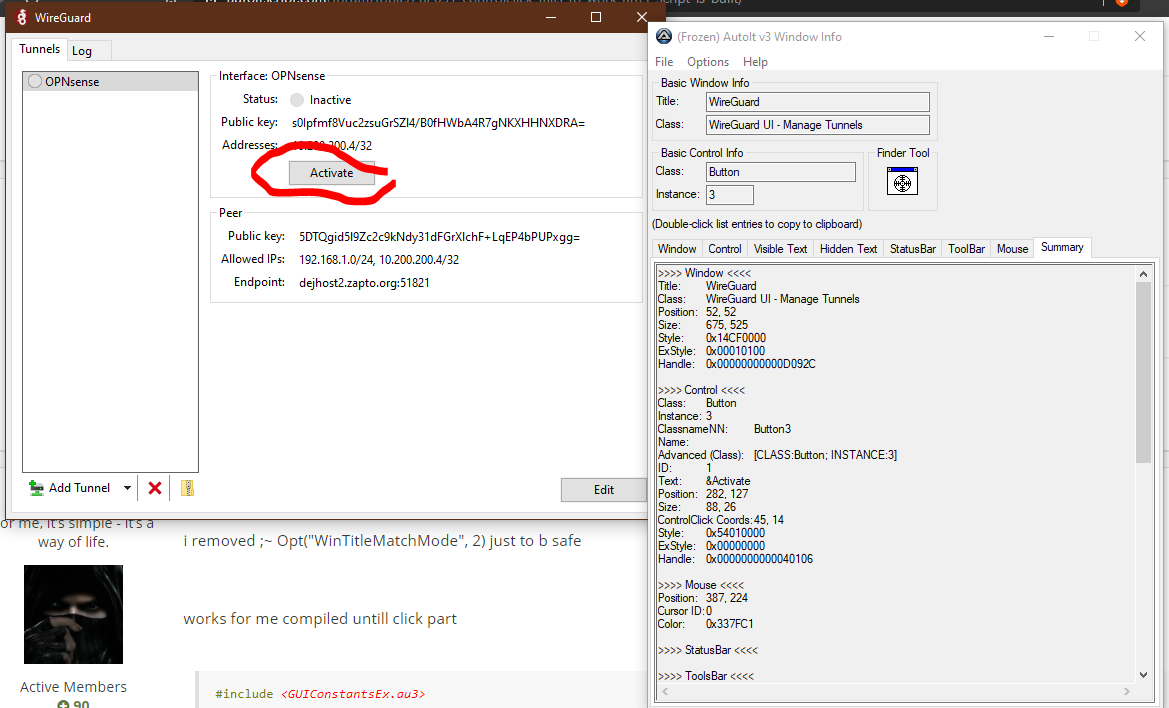Click the Handle 0x00000000000D092C line

coord(737,364)
